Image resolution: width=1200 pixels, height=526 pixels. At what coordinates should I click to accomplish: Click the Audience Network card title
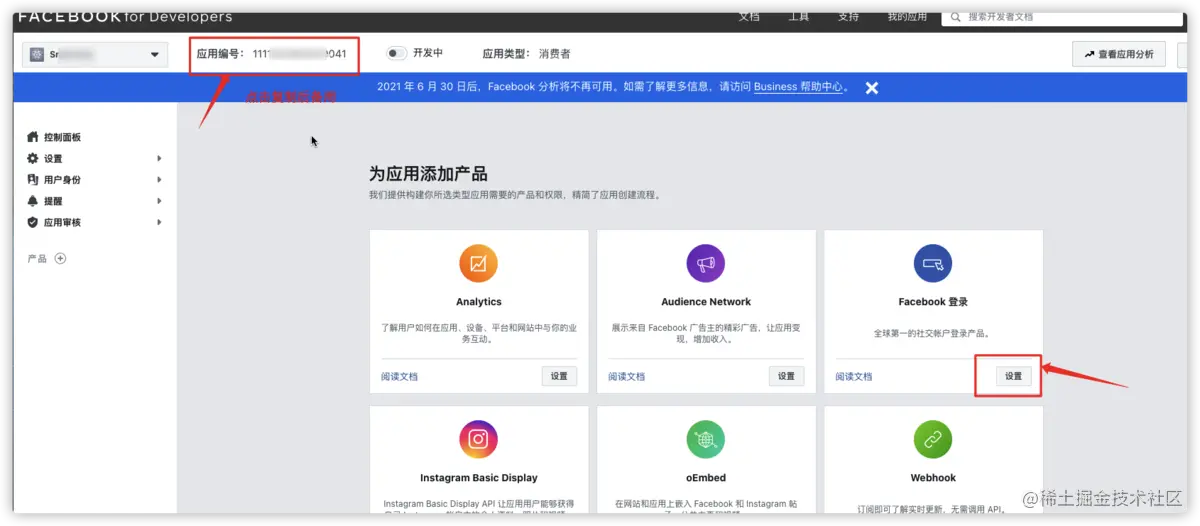(706, 302)
